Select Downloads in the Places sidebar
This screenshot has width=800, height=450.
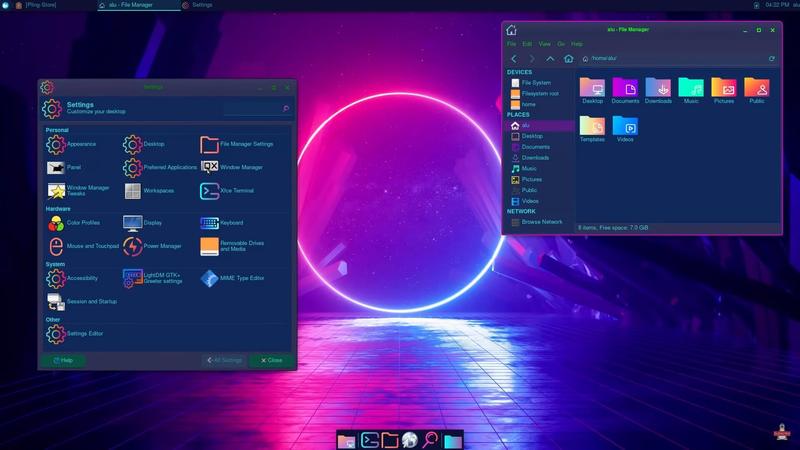(535, 158)
